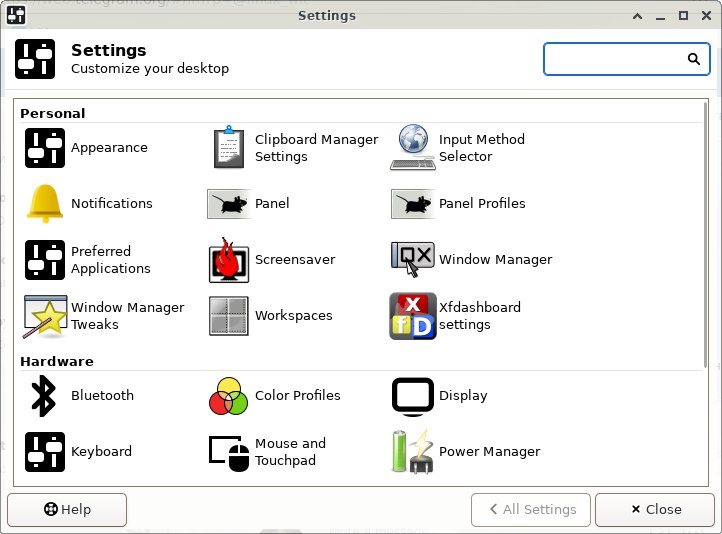Click the vertical scrollbar of settings list

[x=705, y=235]
